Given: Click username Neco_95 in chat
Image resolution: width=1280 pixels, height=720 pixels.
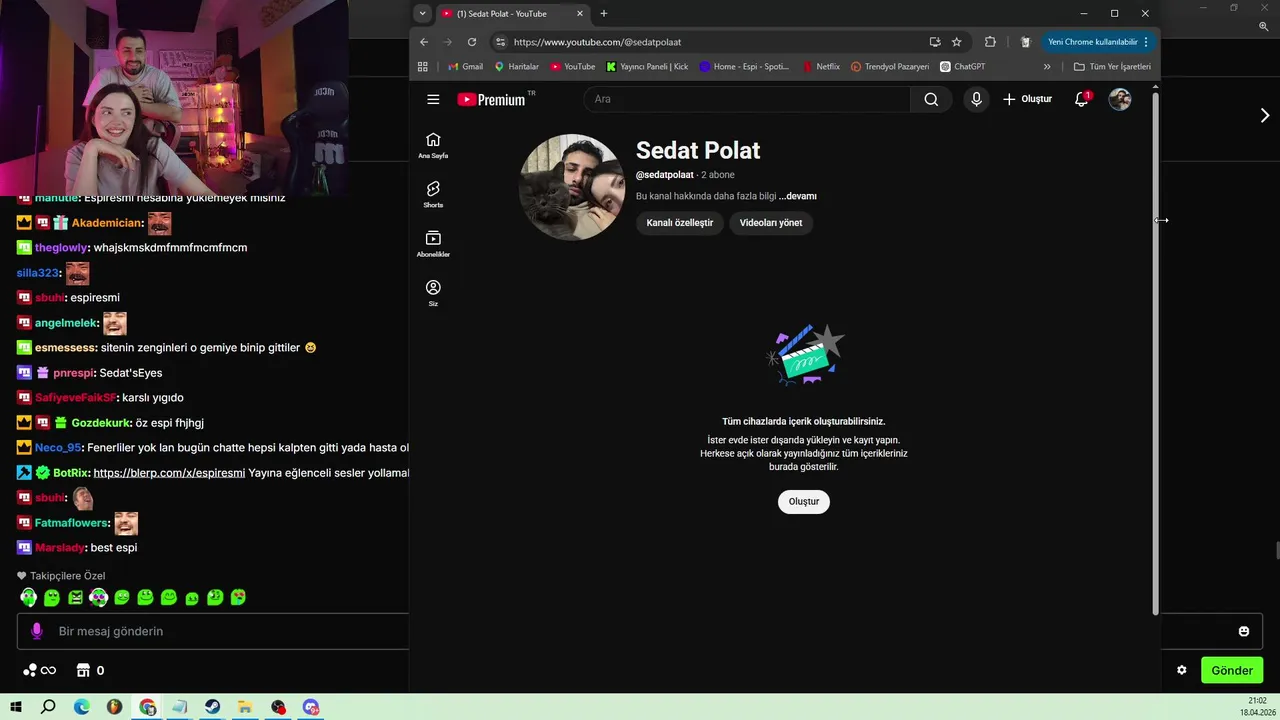Looking at the screenshot, I should [58, 448].
